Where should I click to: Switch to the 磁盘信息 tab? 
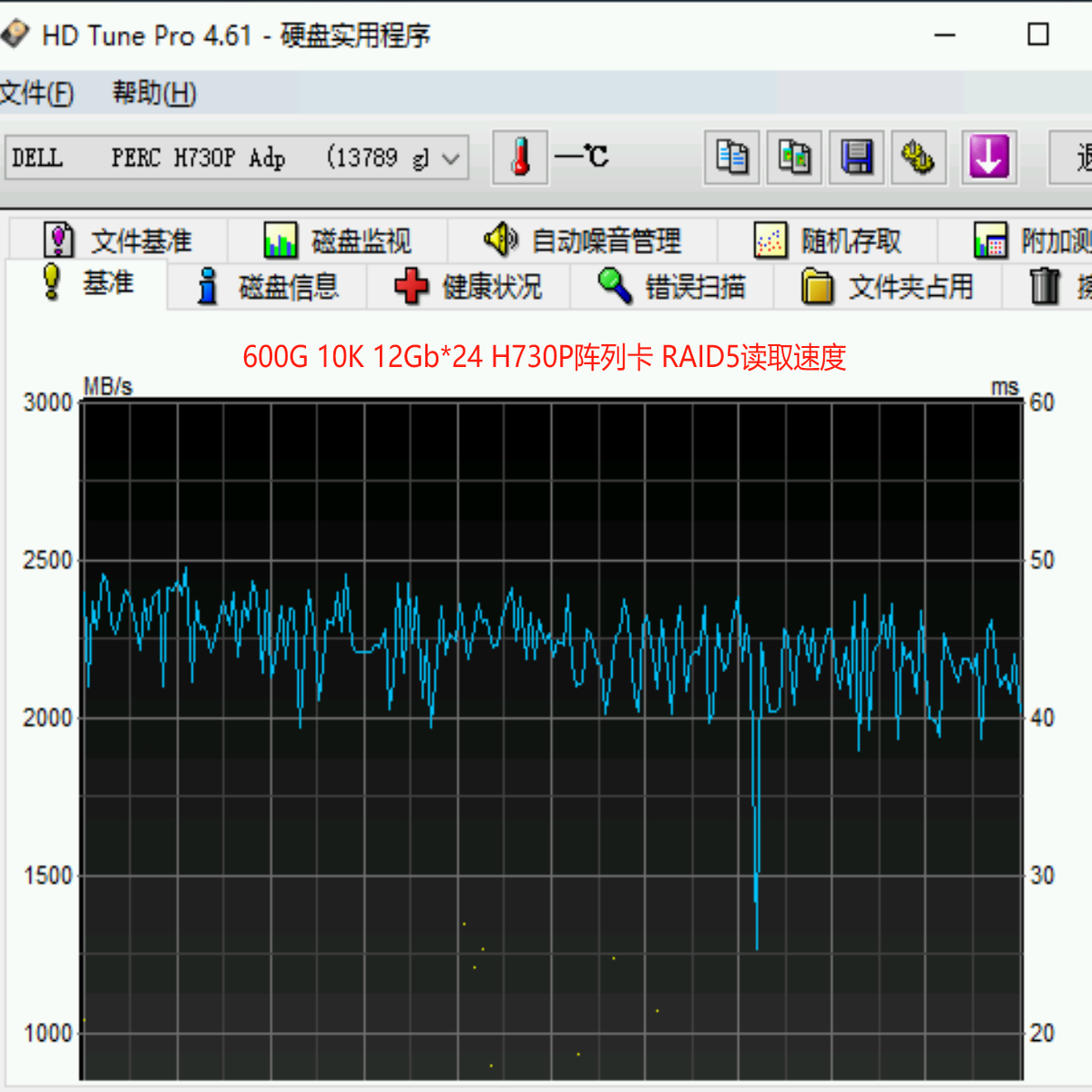point(268,286)
